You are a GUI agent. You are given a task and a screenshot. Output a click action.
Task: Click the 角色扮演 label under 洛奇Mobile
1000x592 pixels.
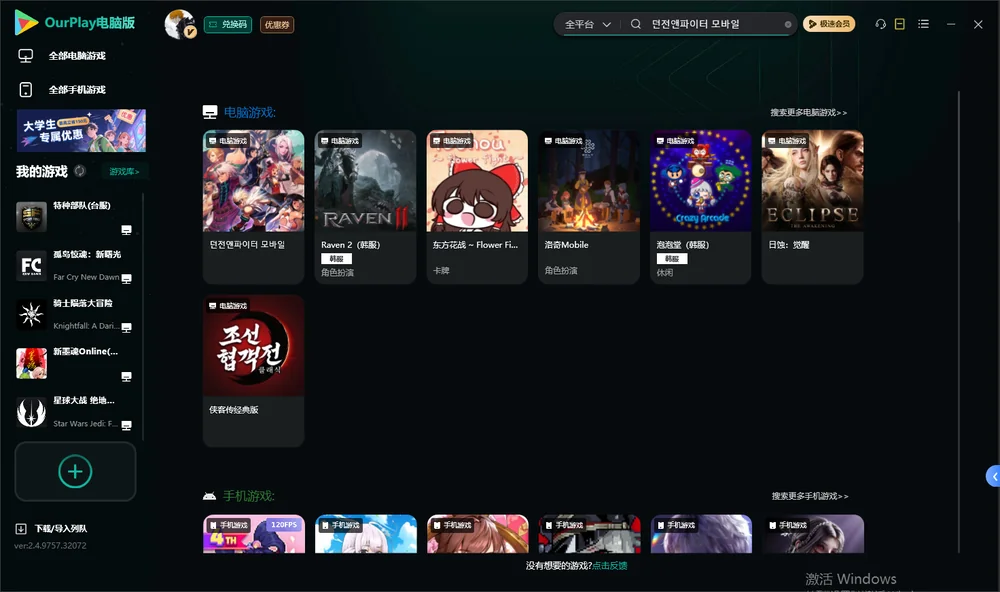pyautogui.click(x=561, y=271)
